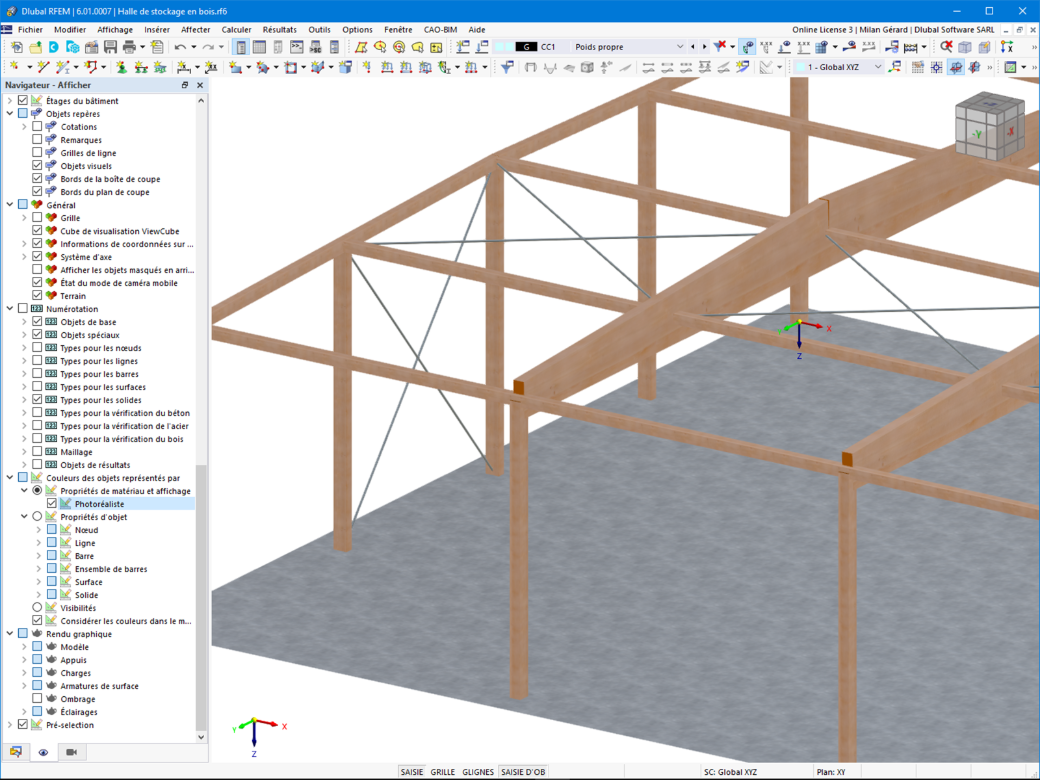Viewport: 1040px width, 780px height.
Task: Enable the Cotations checkbox
Action: pyautogui.click(x=37, y=126)
